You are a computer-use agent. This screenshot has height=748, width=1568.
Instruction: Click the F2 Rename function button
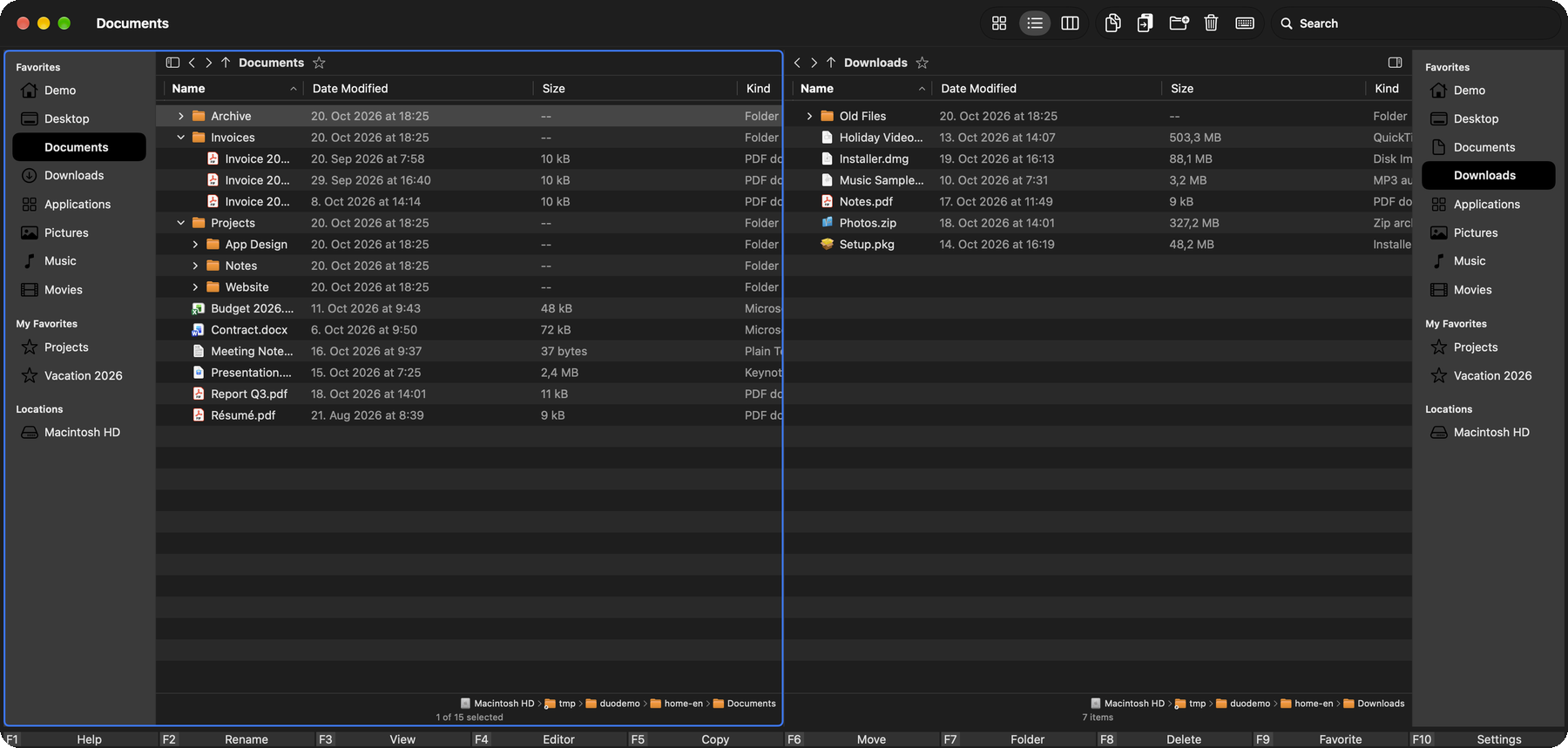236,739
